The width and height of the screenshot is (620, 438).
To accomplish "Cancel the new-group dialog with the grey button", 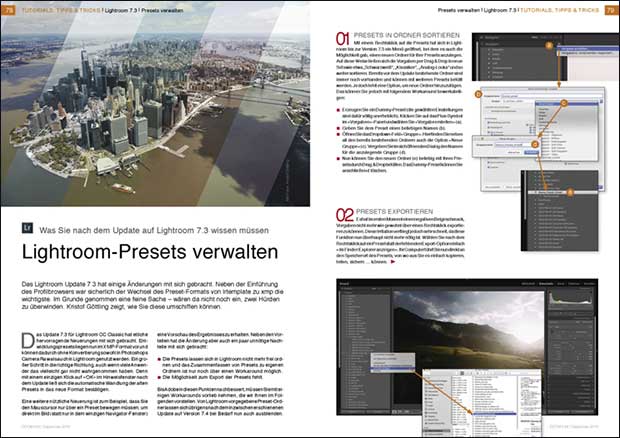I will [x=514, y=152].
